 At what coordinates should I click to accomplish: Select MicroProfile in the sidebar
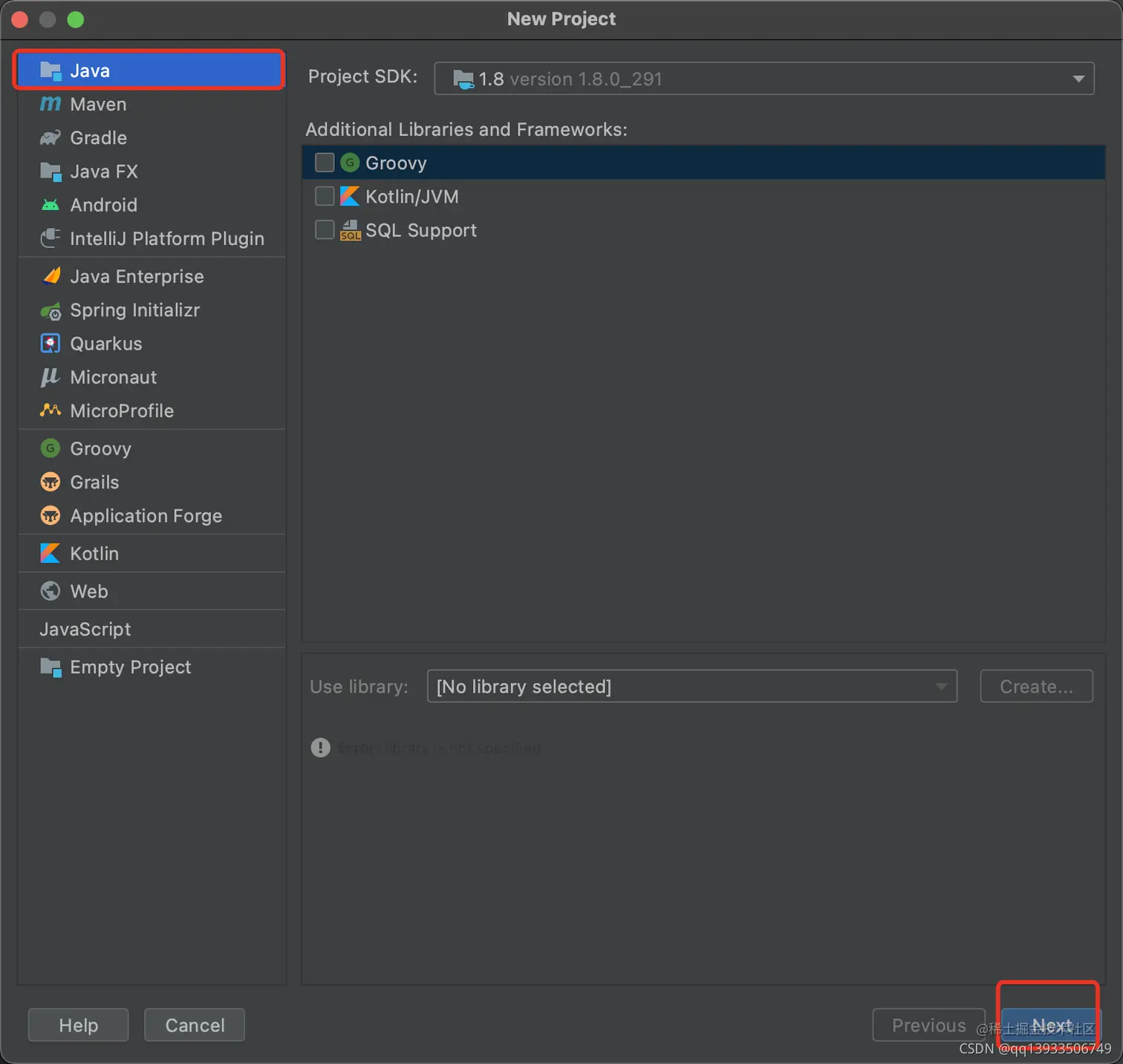(x=152, y=411)
